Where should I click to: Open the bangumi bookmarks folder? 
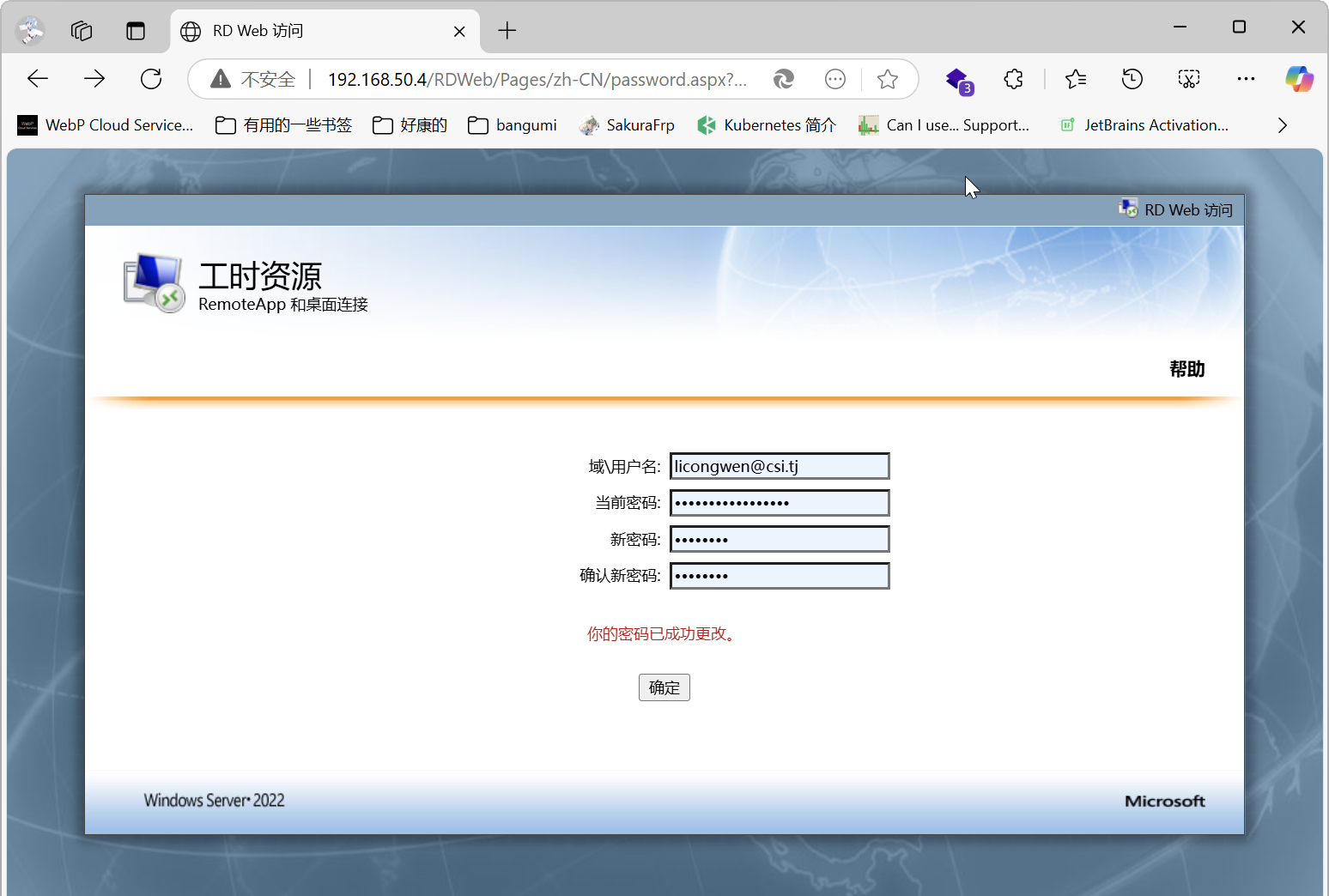click(x=513, y=125)
